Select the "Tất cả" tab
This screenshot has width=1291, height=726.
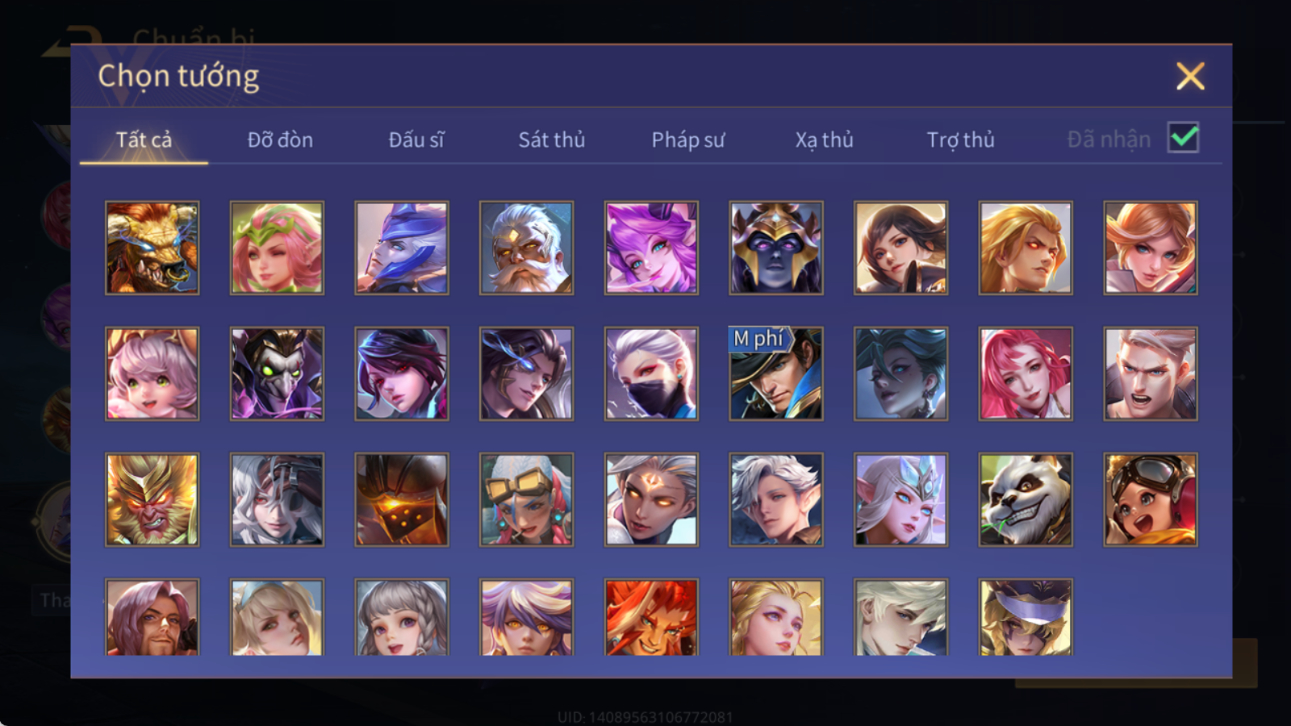[x=144, y=140]
